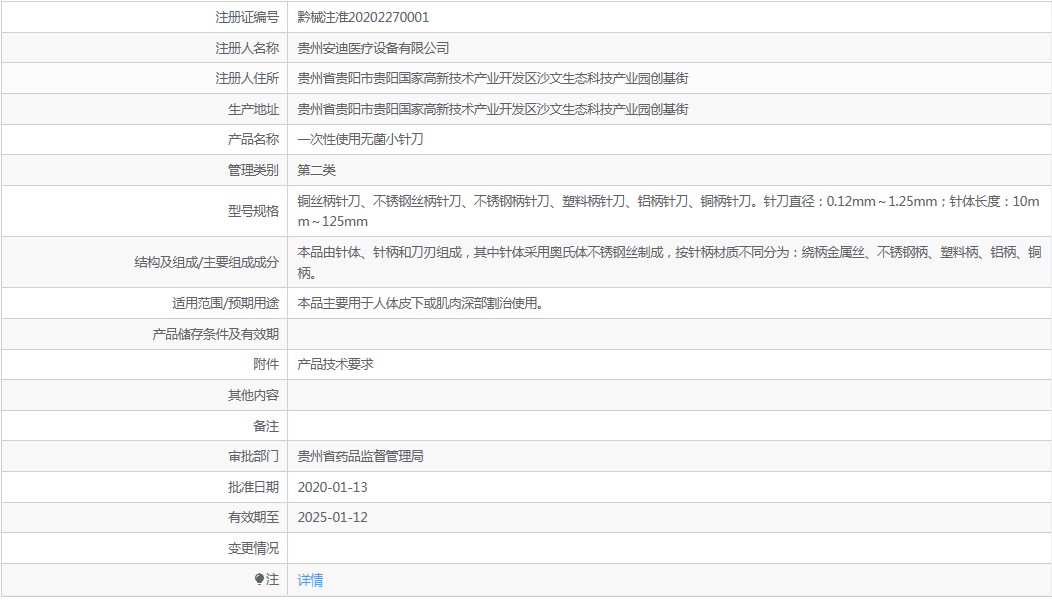This screenshot has width=1052, height=601.
Task: Select product name 一次性使用无菌小针刀
Action: [x=360, y=140]
